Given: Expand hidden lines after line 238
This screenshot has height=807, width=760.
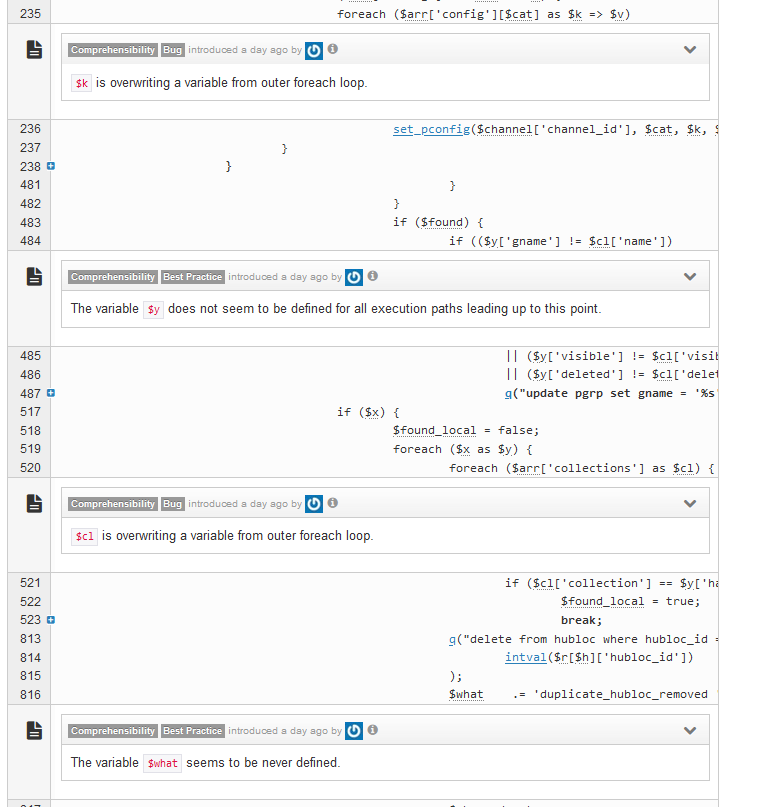Looking at the screenshot, I should pyautogui.click(x=50, y=166).
